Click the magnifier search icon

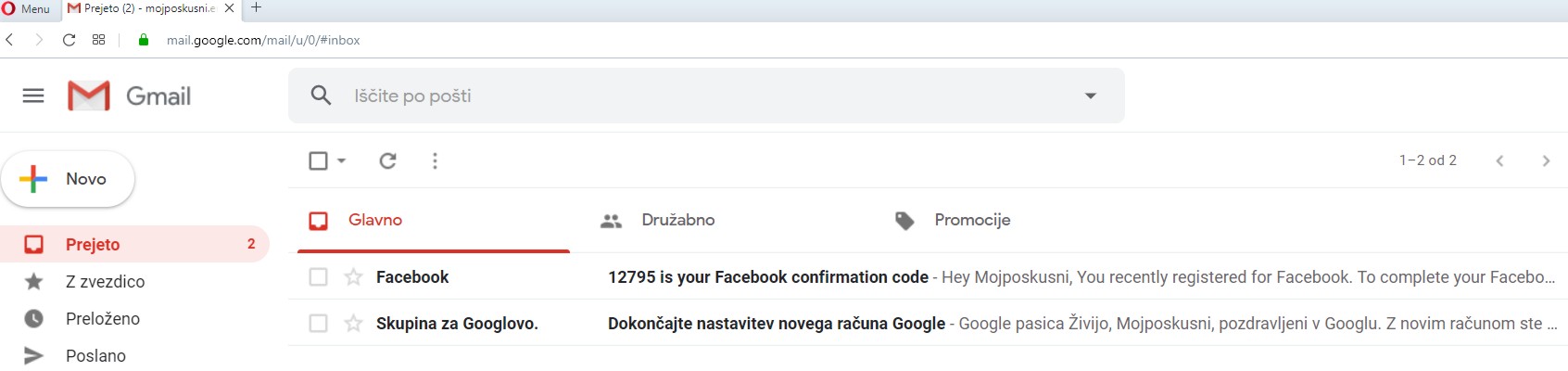[x=321, y=96]
